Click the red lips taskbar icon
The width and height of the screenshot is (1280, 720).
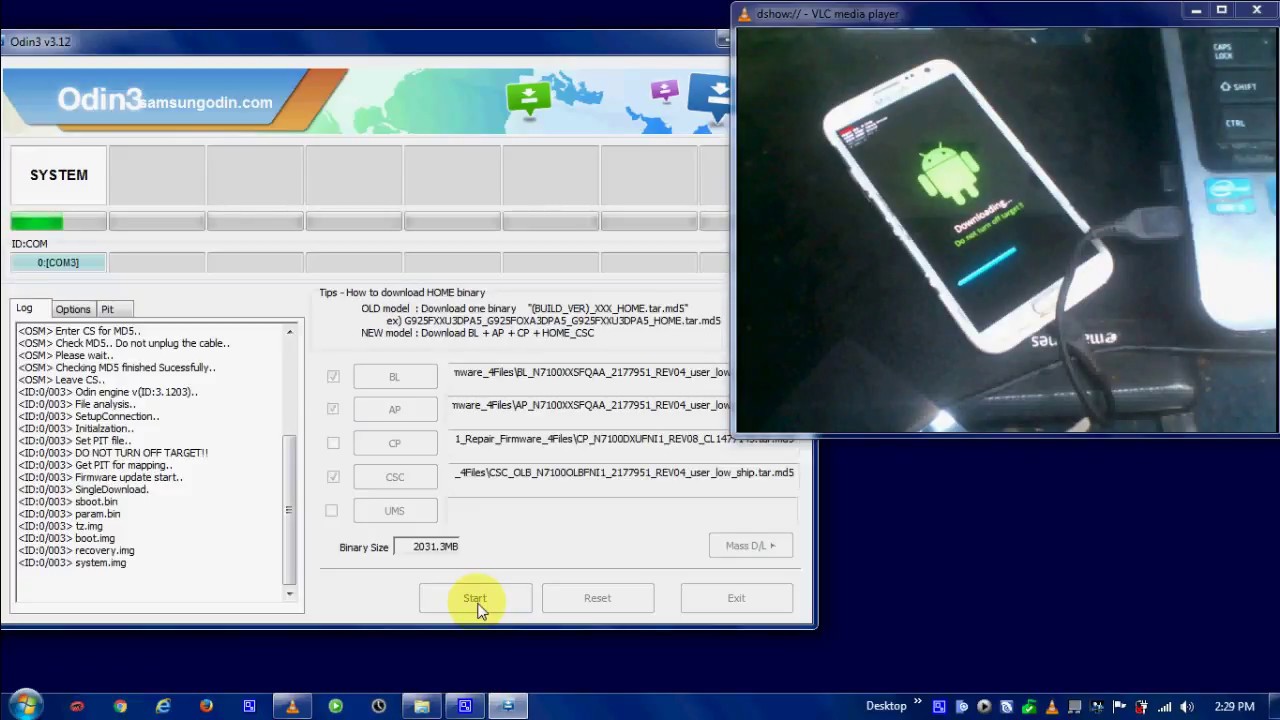77,706
